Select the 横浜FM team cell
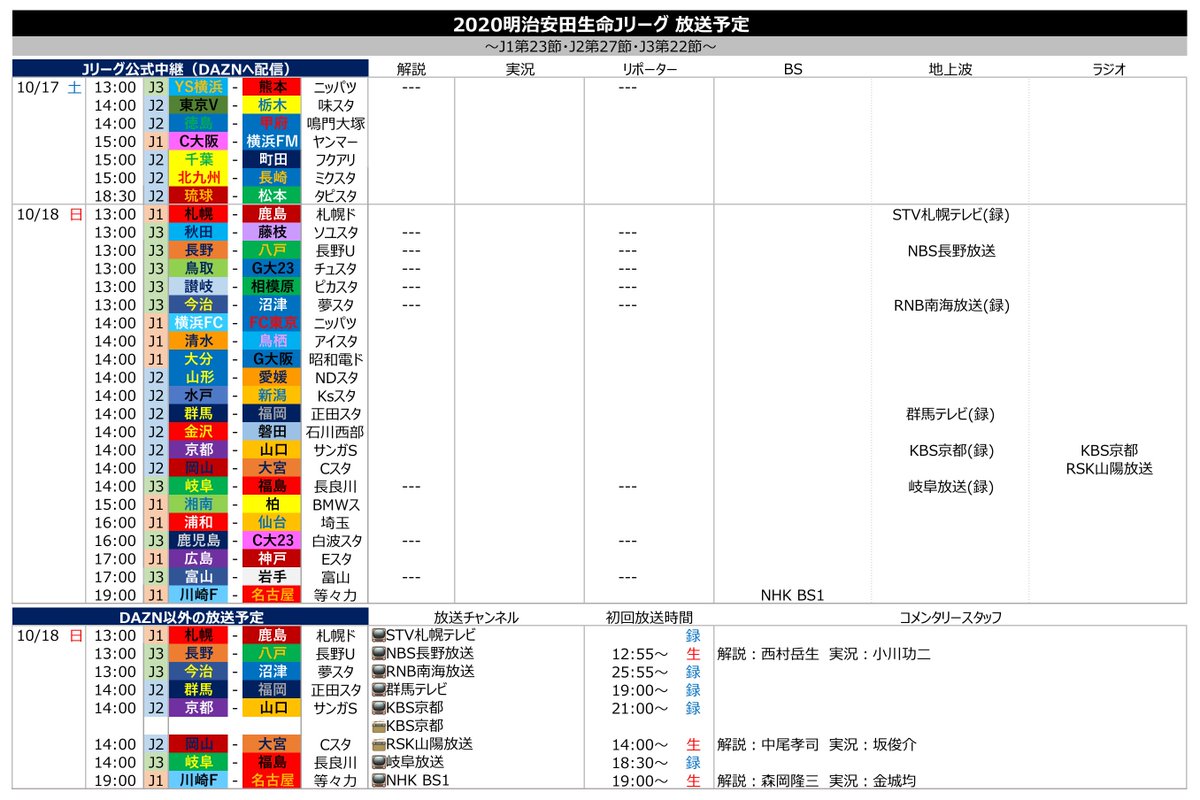 272,141
